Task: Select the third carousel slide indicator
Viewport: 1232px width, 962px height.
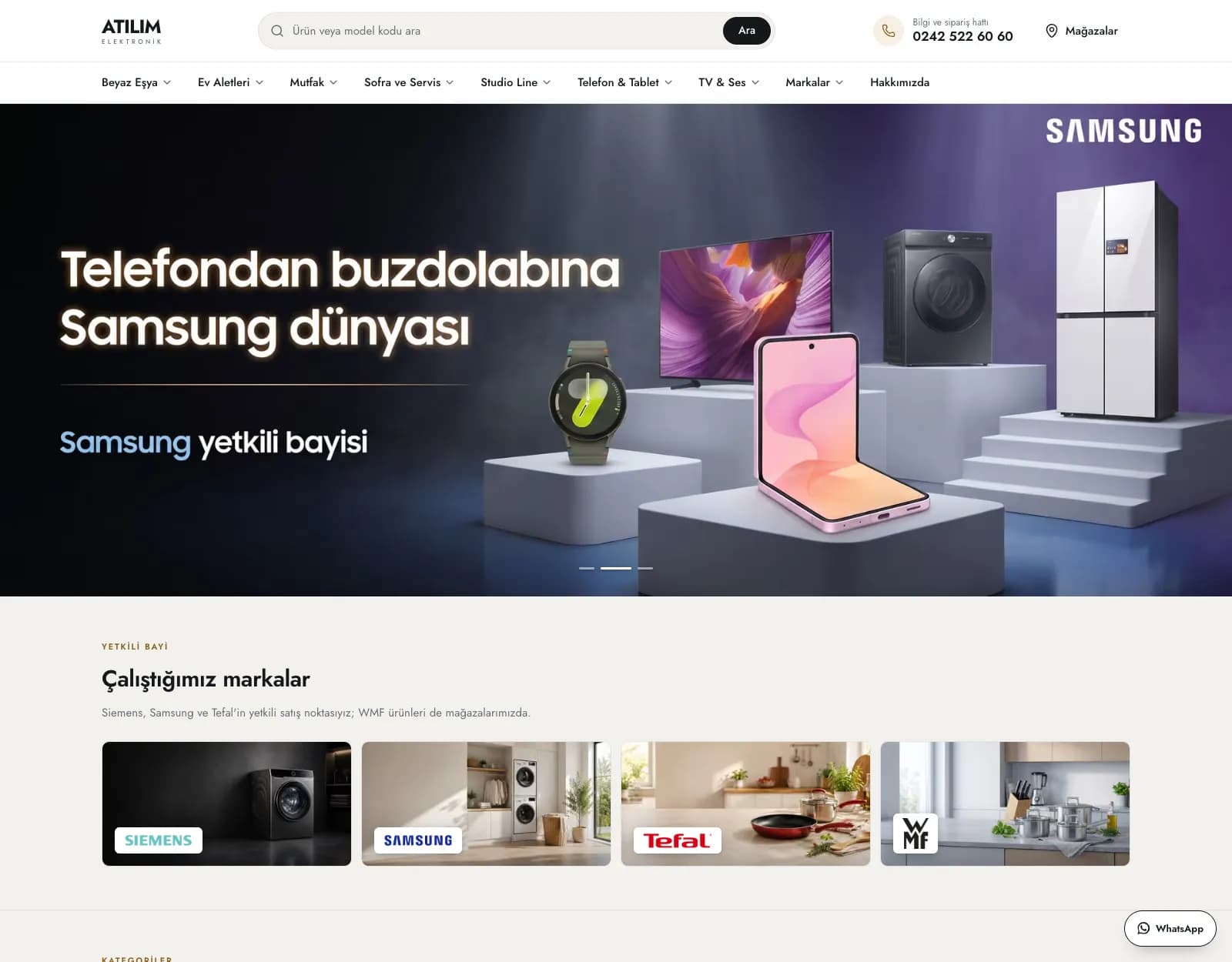Action: click(x=645, y=568)
